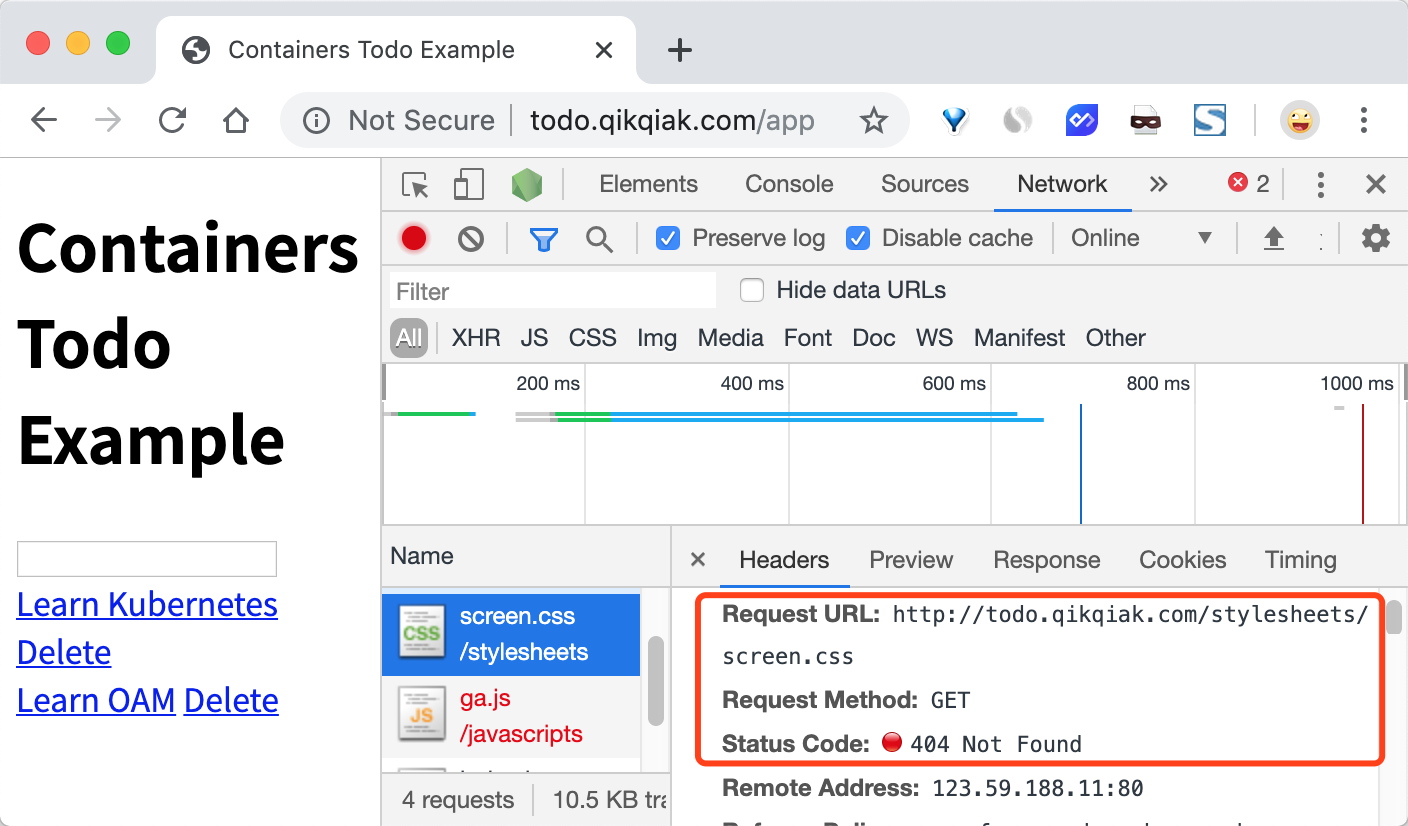The width and height of the screenshot is (1408, 826).
Task: Filter requests by Other
Action: [1115, 338]
